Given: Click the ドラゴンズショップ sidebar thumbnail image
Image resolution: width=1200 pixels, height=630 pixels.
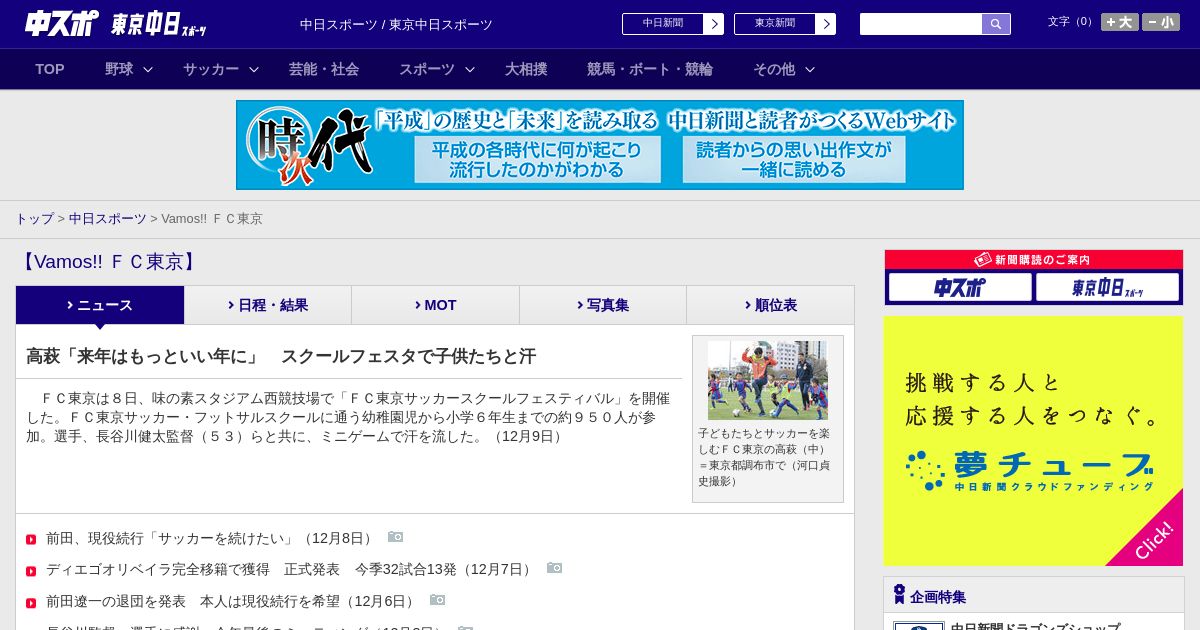Looking at the screenshot, I should click(x=919, y=626).
